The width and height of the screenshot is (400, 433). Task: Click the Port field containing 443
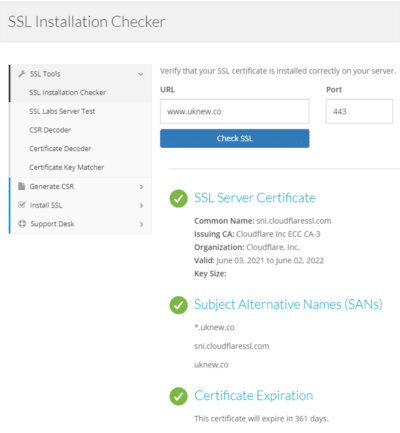click(x=359, y=111)
